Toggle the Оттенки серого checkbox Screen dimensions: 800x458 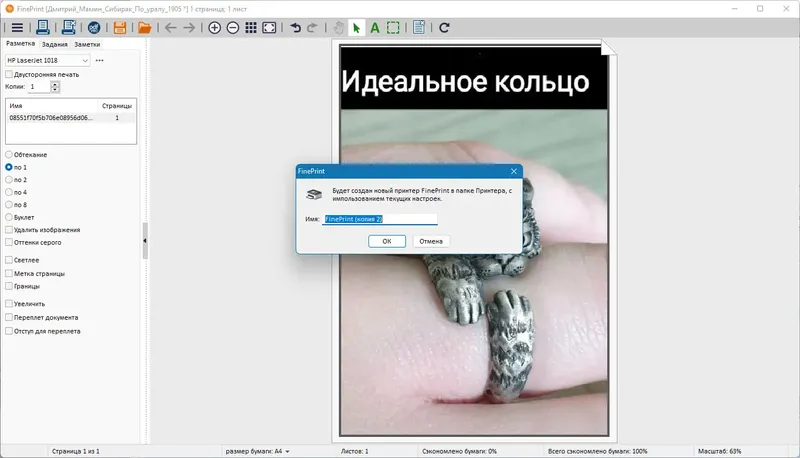coord(9,242)
